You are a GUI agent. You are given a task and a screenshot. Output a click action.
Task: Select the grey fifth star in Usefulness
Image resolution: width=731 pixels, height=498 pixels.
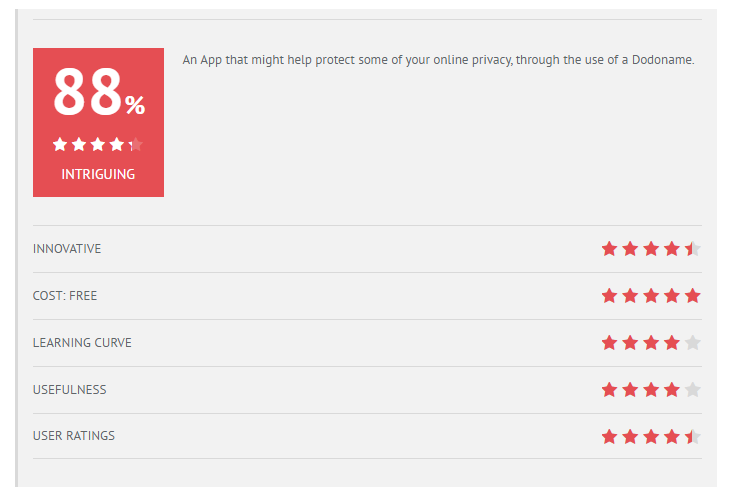click(x=693, y=389)
